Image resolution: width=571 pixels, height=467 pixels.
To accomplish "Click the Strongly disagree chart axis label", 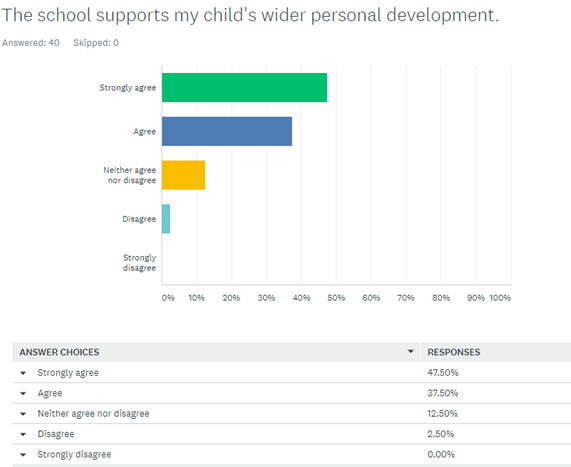I will (139, 263).
